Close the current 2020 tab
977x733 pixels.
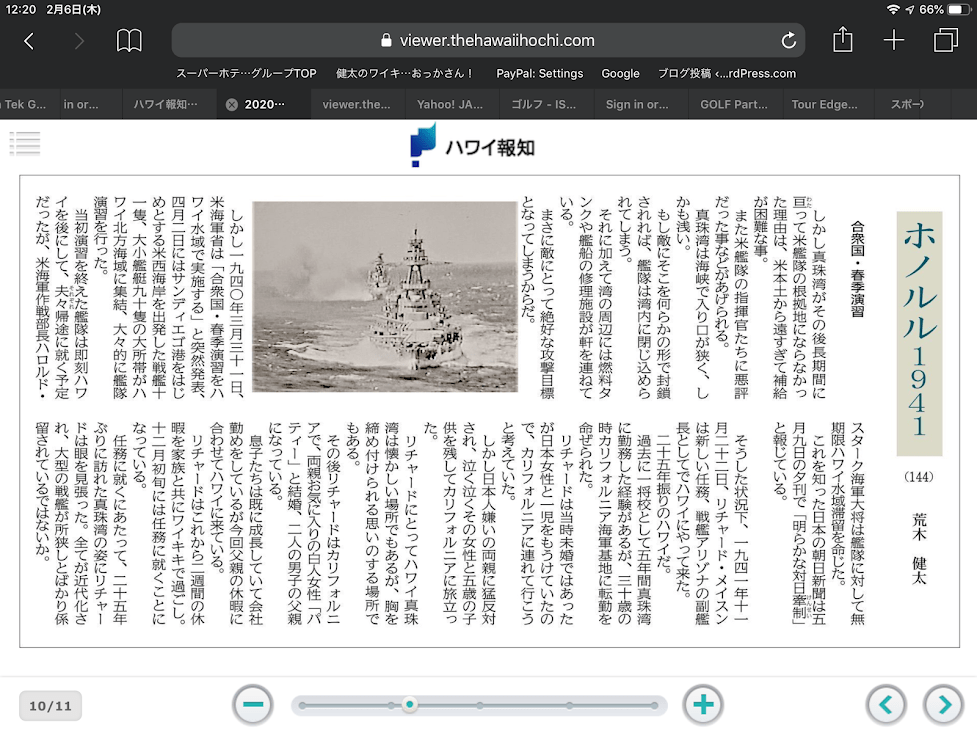click(232, 104)
